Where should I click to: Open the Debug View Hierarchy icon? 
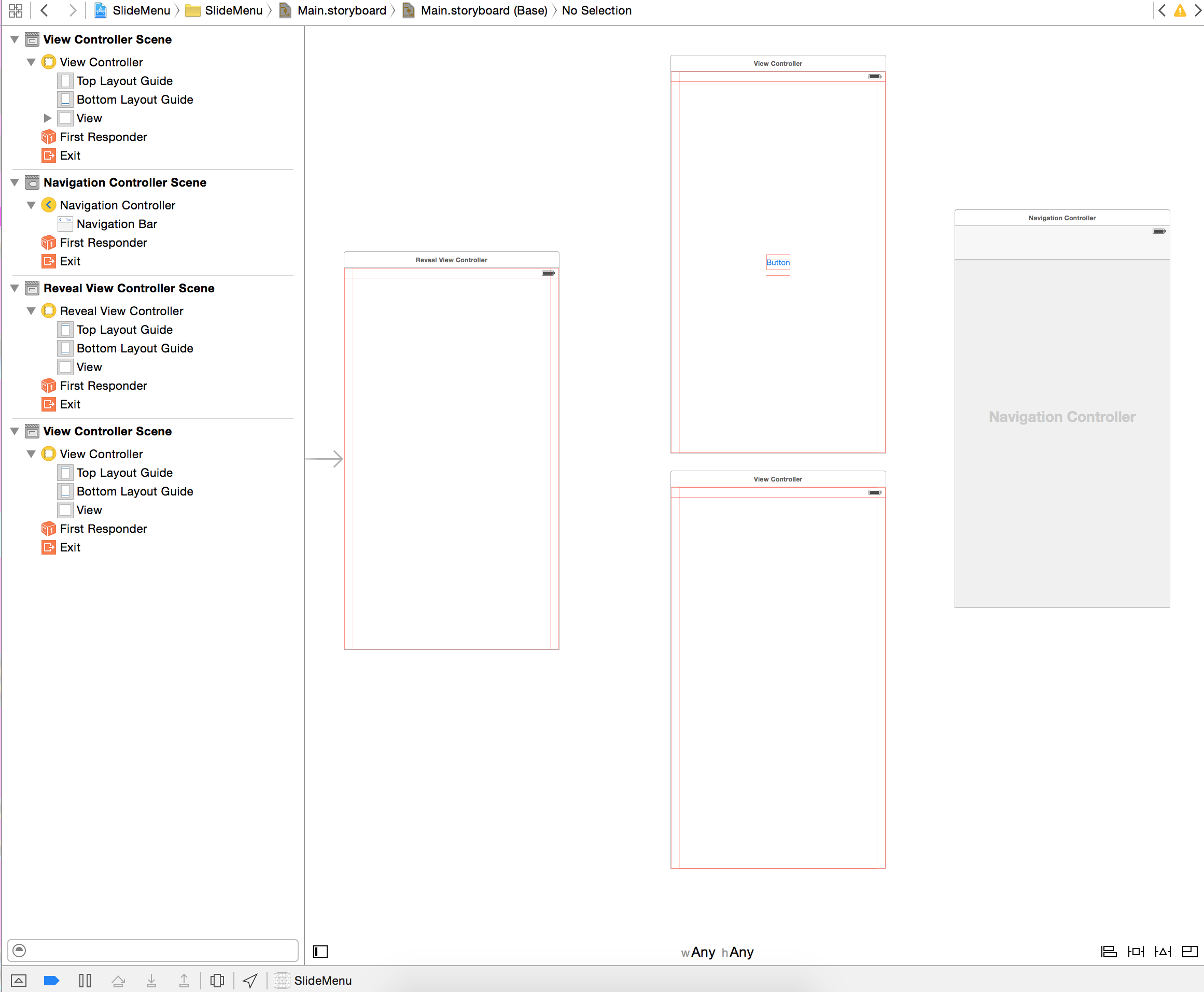217,981
